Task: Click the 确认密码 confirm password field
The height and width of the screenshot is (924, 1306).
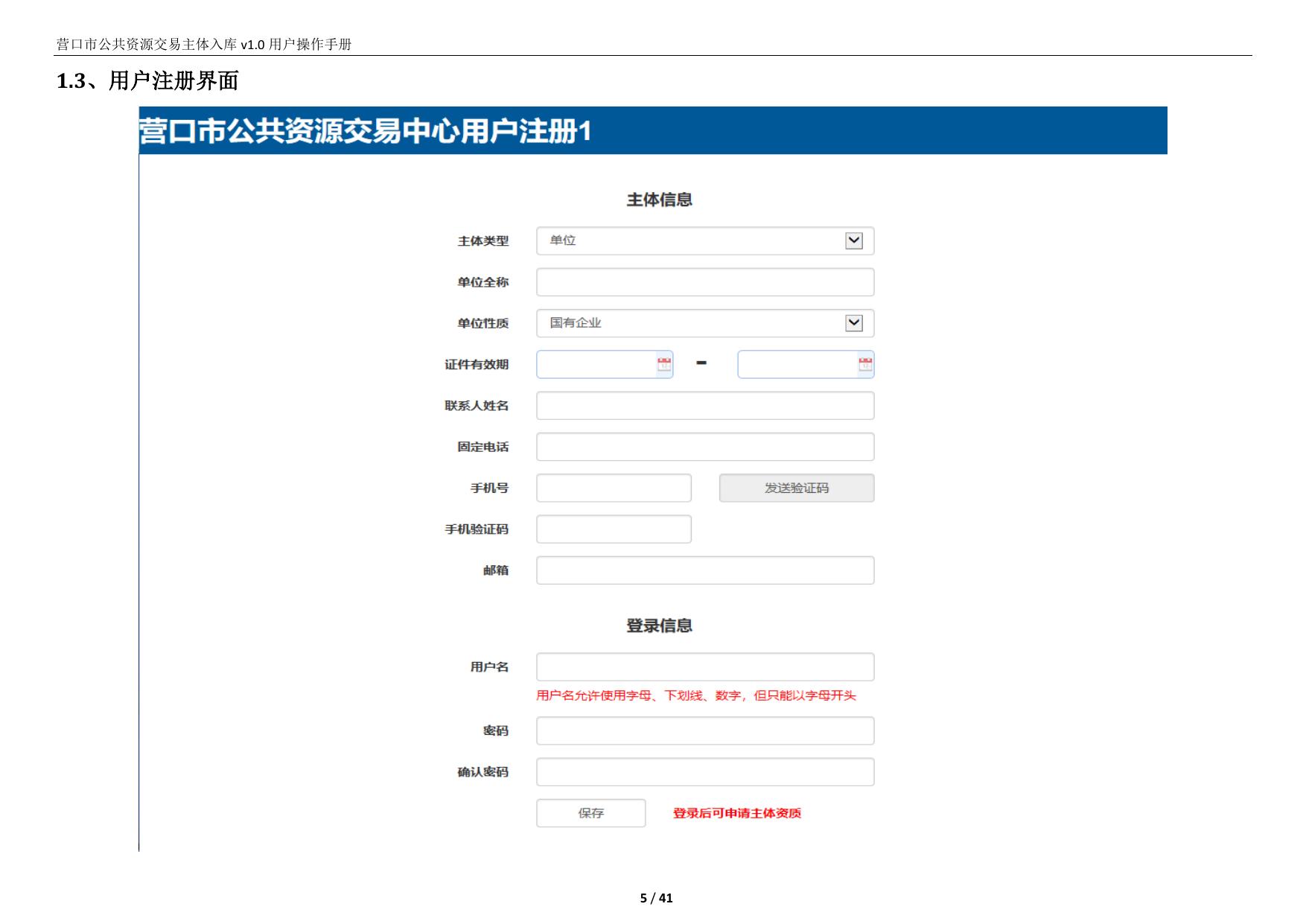Action: 704,772
